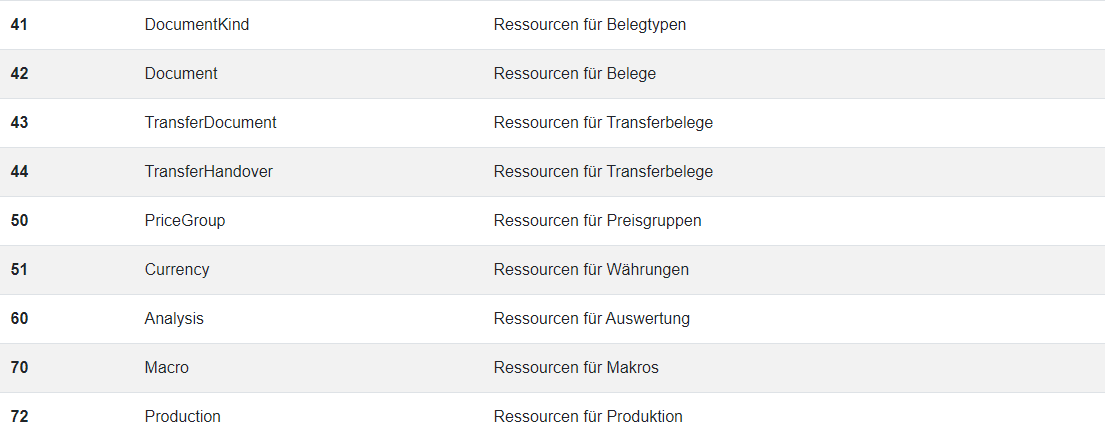1105x446 pixels.
Task: Click the 'Ressourcen für Belegtypen' description
Action: pos(590,25)
